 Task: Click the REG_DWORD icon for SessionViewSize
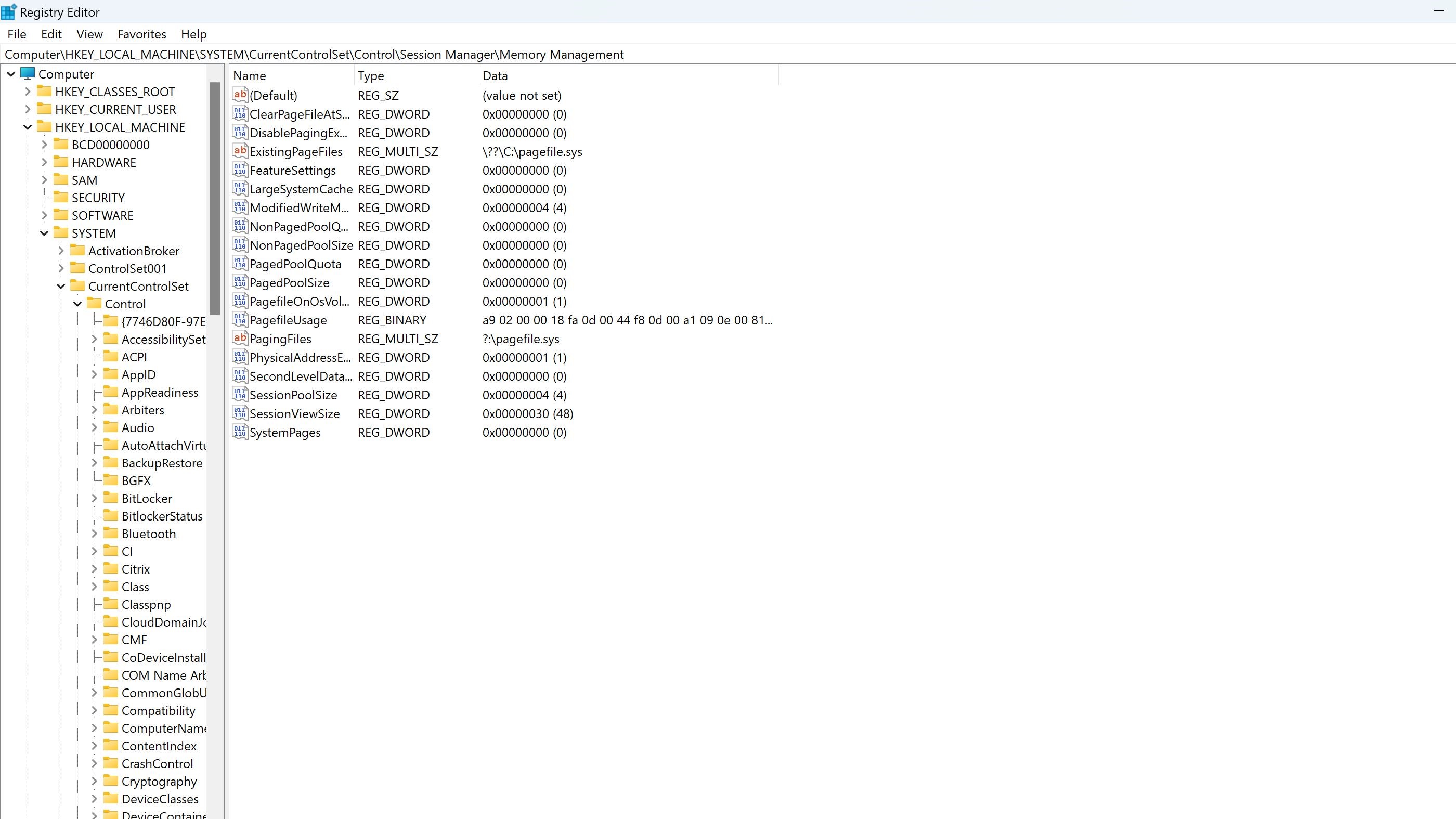coord(240,414)
